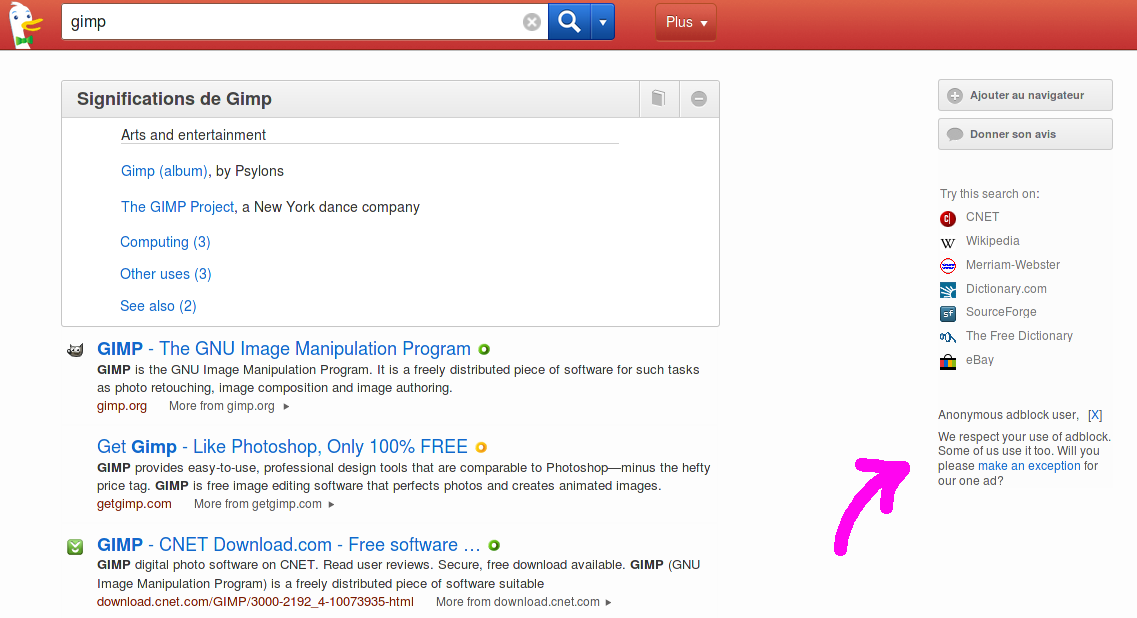Viewport: 1137px width, 618px height.
Task: Click the book icon in the Significations header
Action: (x=658, y=99)
